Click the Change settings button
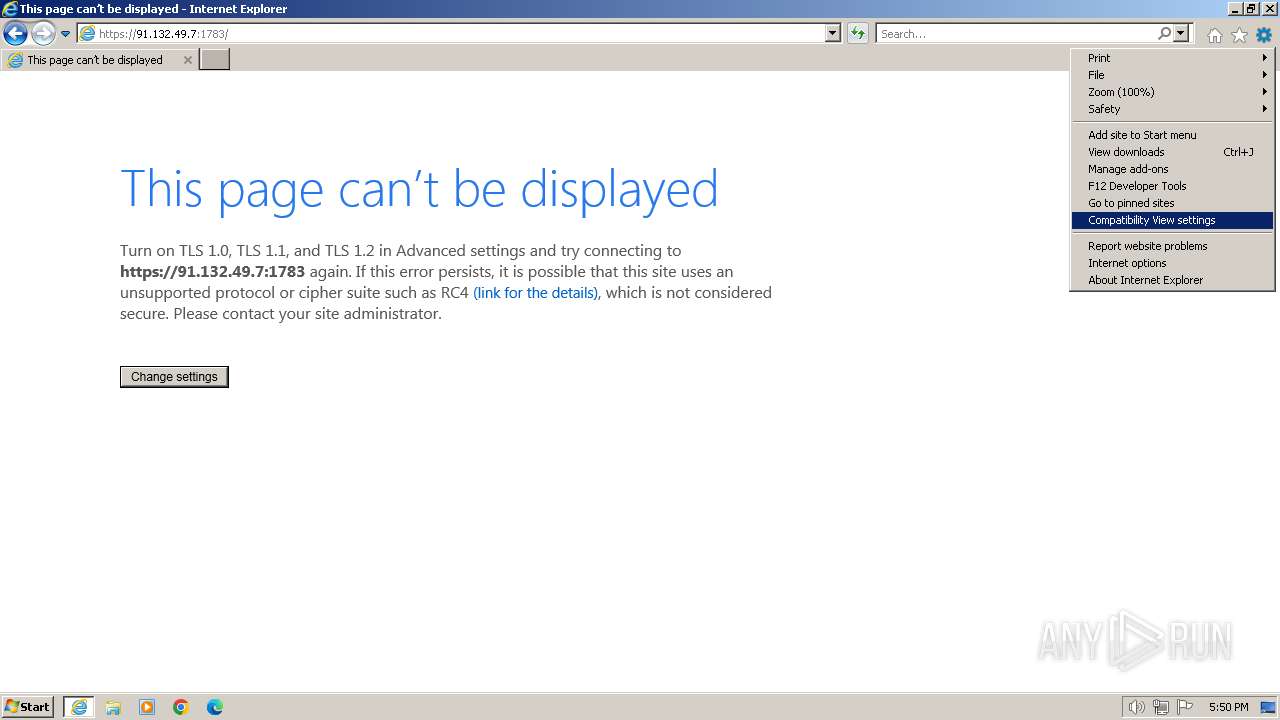 (174, 377)
